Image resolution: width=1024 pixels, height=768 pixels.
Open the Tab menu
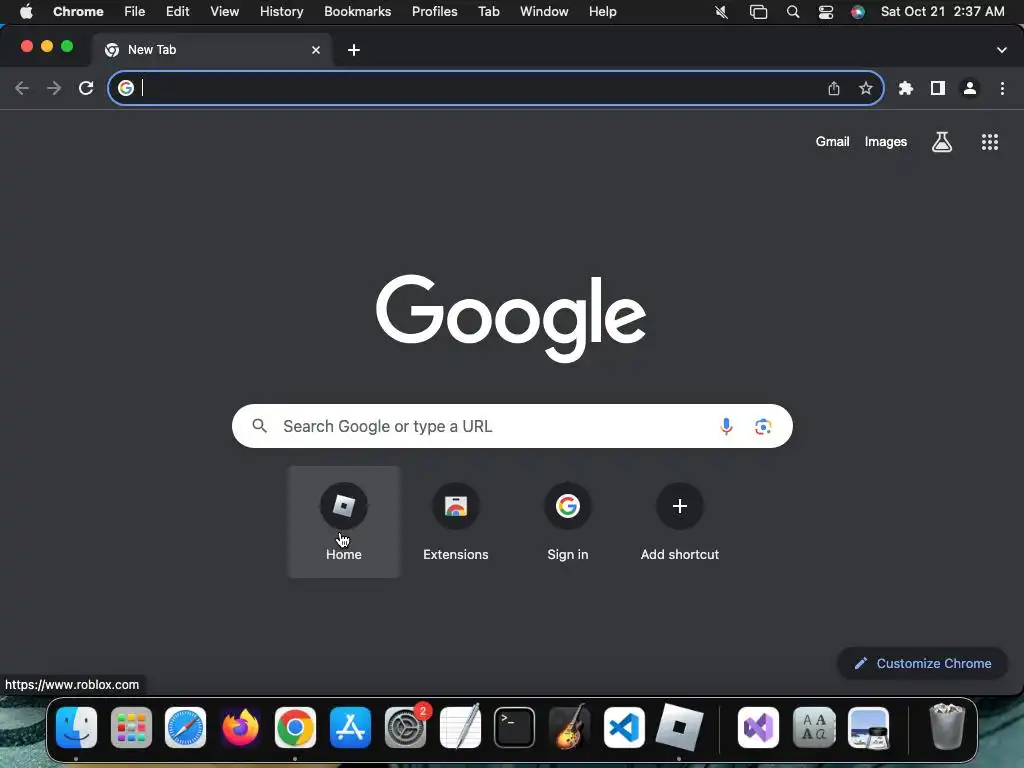coord(488,12)
